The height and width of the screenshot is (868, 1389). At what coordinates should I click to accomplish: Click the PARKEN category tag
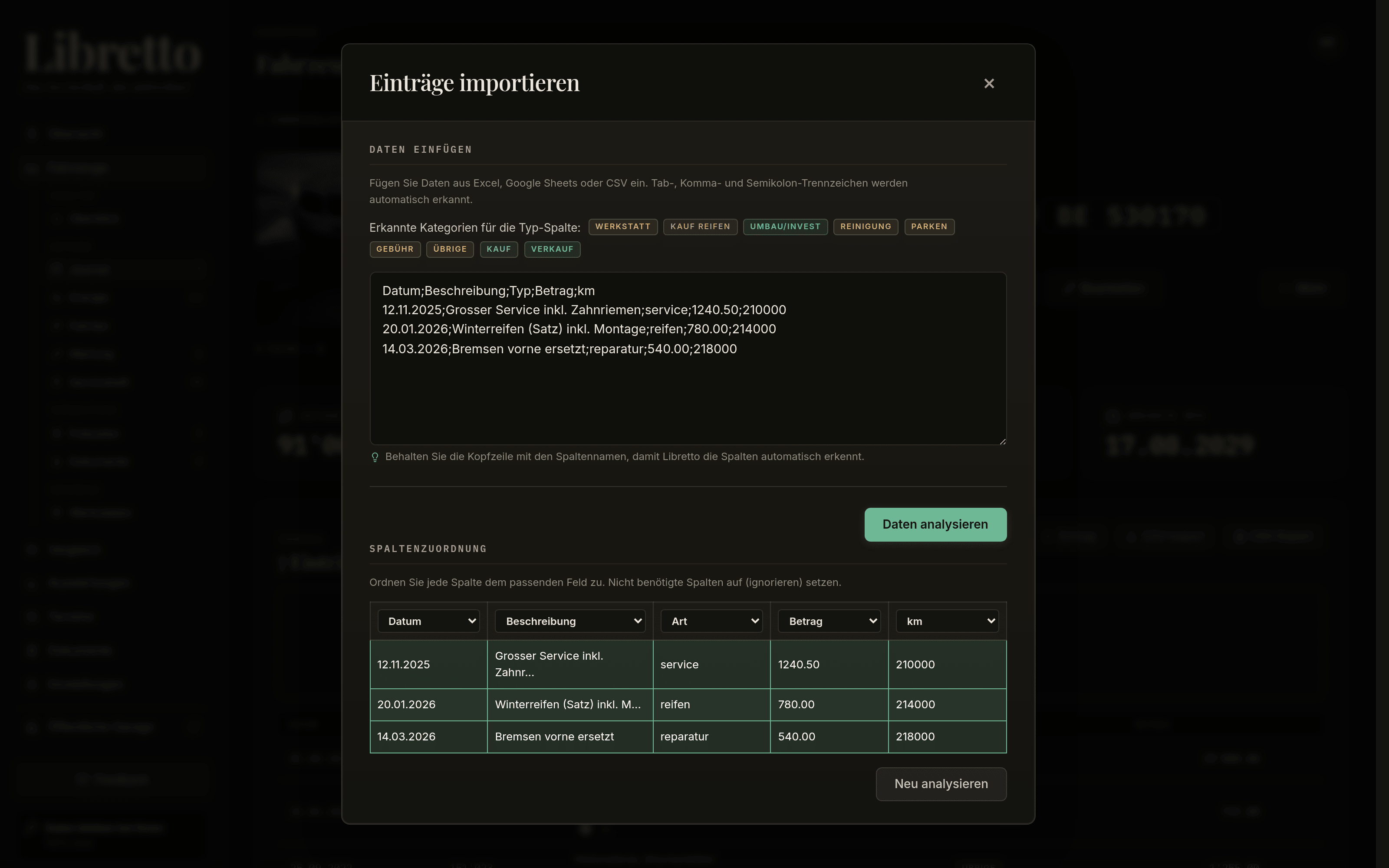[929, 227]
